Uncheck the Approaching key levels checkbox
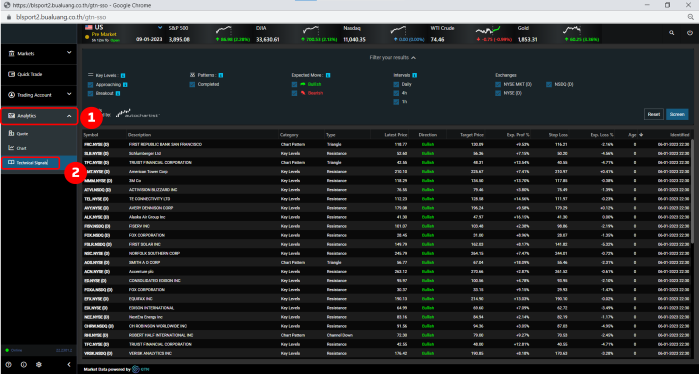 (x=91, y=85)
